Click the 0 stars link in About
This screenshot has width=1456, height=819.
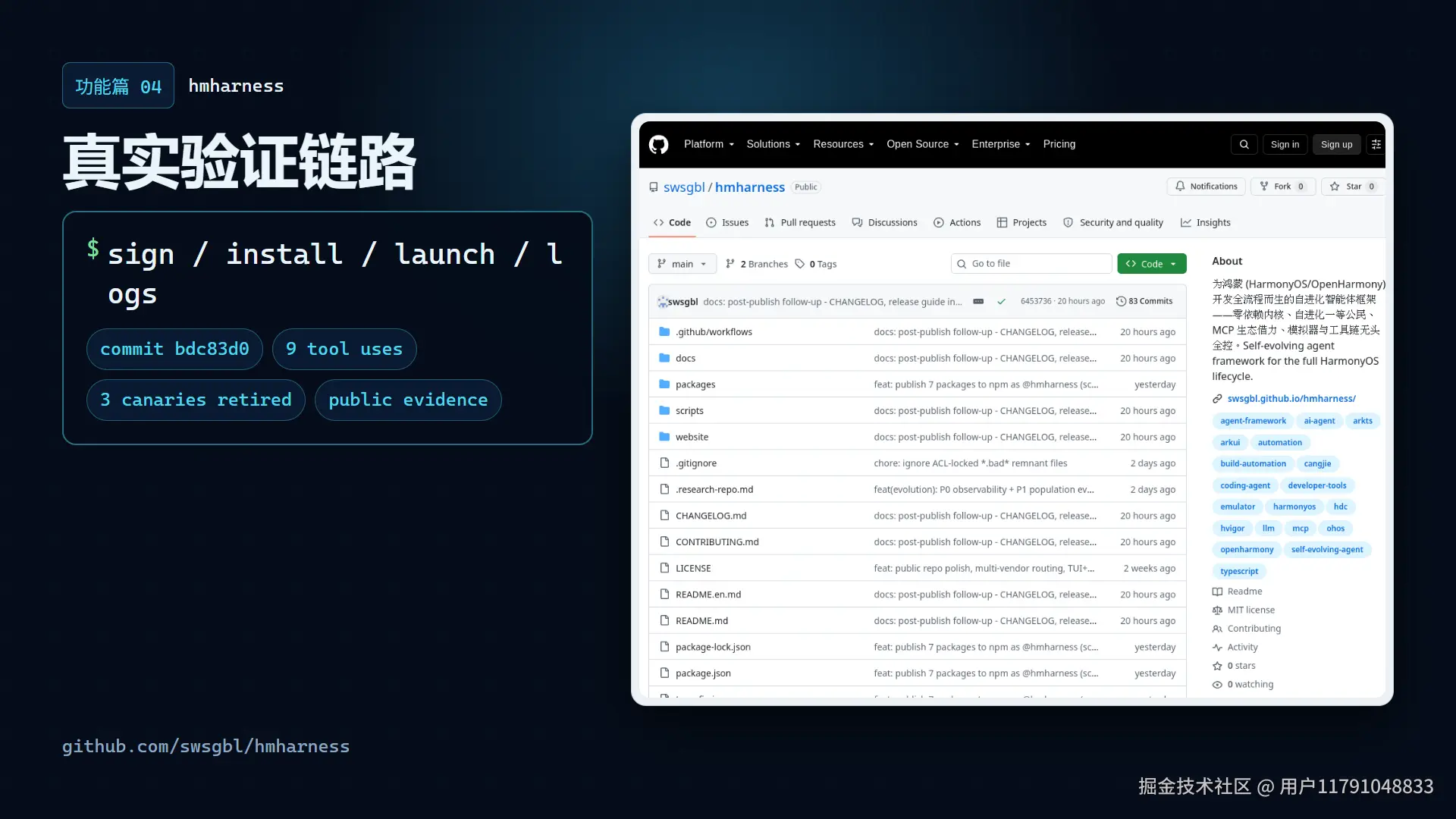point(1233,666)
